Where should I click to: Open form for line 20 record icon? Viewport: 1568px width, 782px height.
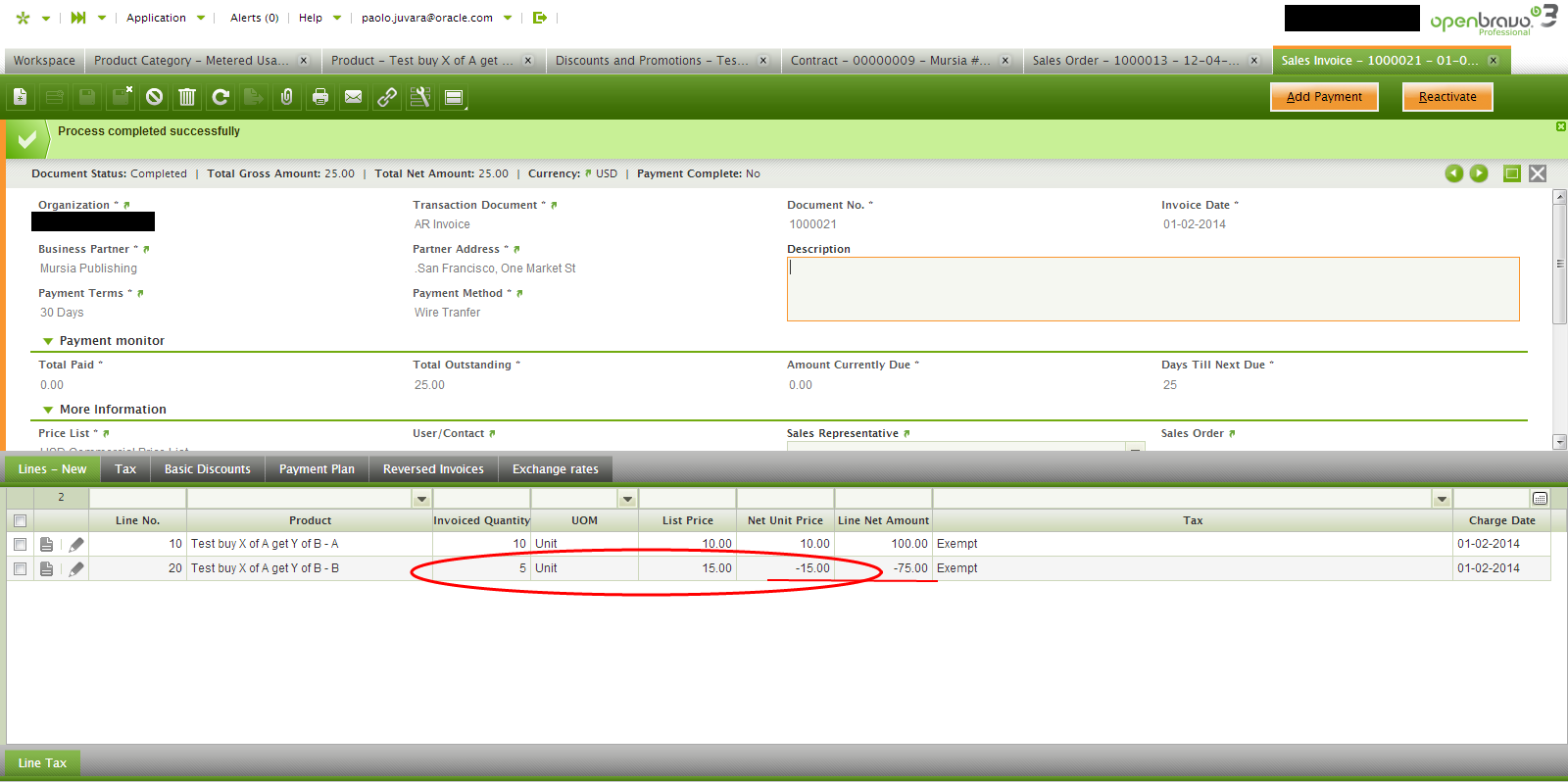tap(46, 568)
